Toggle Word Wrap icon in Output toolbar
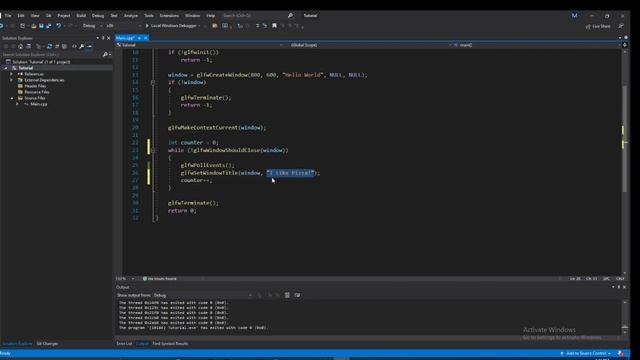This screenshot has width=640, height=360. pos(297,295)
